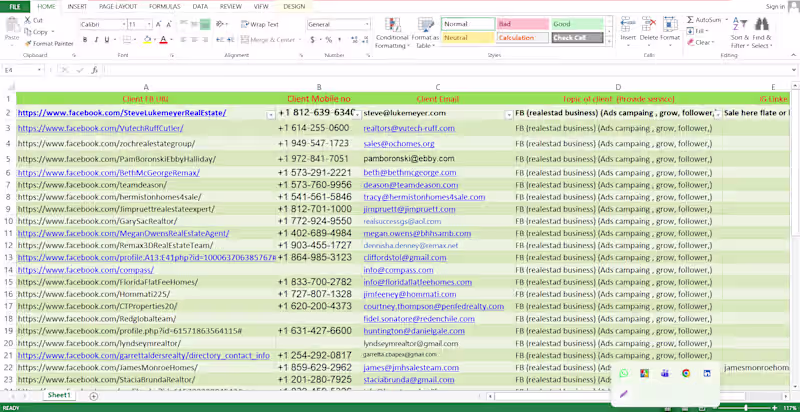Toggle Wrap Text in the Alignment group

click(260, 24)
